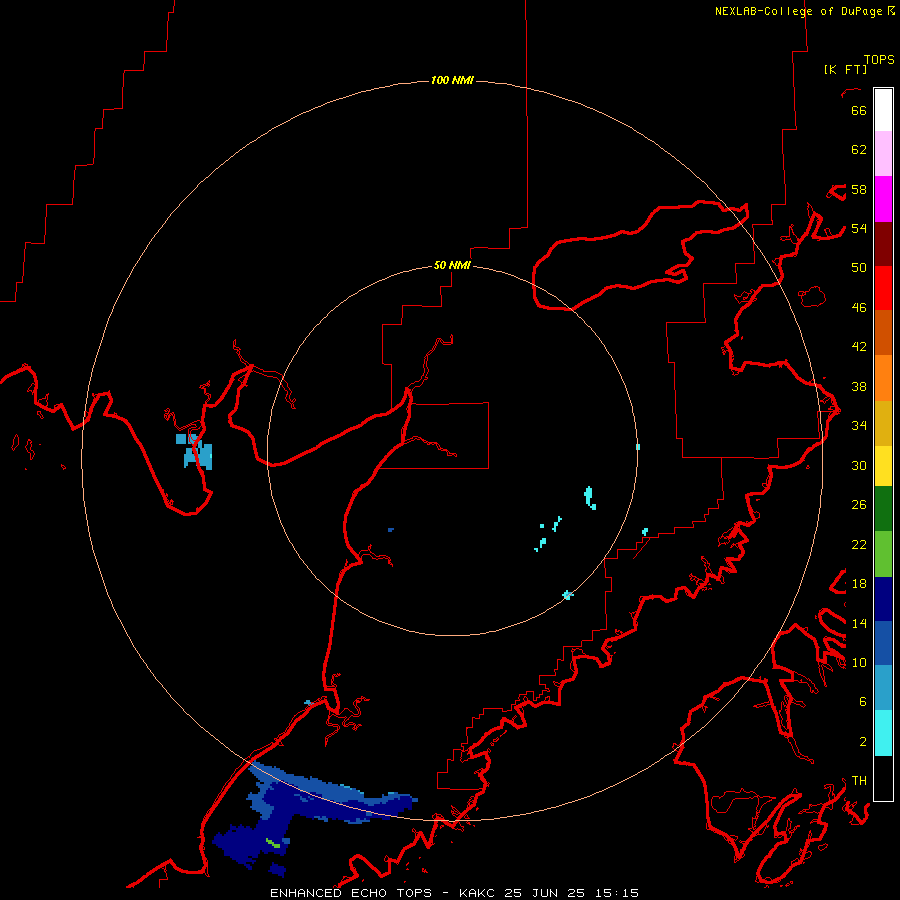Pick the bright red legend swatch
This screenshot has height=900, width=900.
tap(883, 288)
